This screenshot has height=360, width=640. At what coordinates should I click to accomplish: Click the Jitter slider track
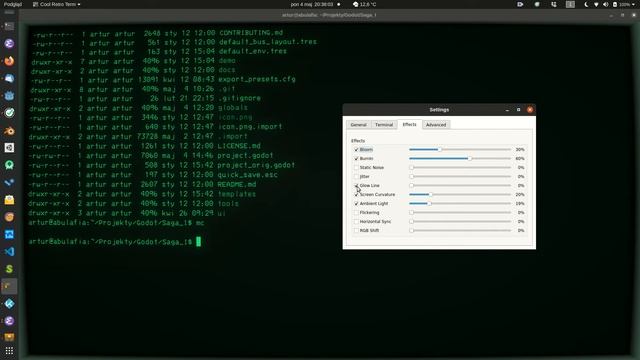coord(460,177)
